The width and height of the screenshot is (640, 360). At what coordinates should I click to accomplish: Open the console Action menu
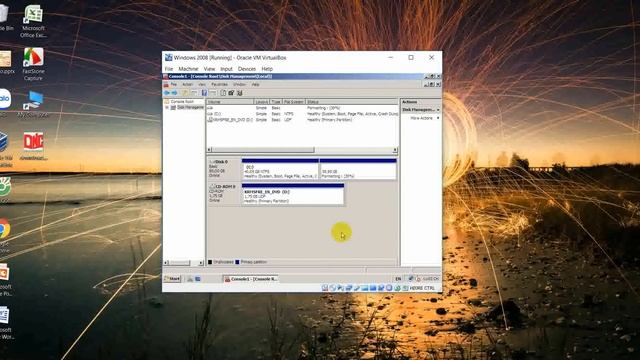187,84
